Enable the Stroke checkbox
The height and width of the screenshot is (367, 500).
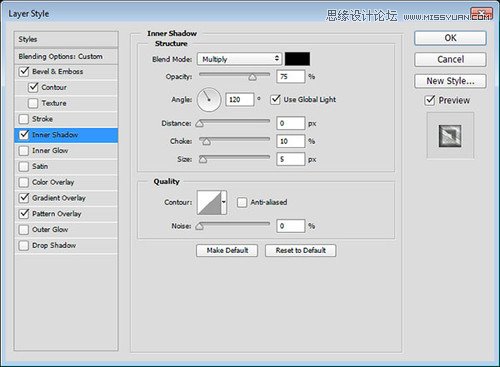tap(24, 119)
